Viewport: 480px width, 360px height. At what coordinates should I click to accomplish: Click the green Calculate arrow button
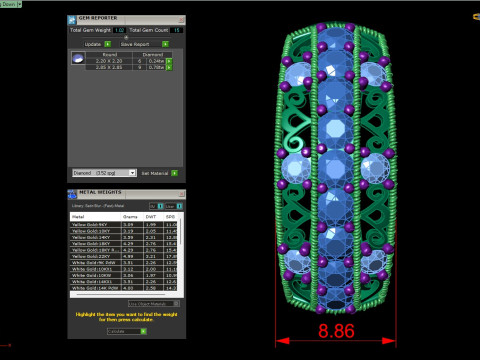(143, 331)
